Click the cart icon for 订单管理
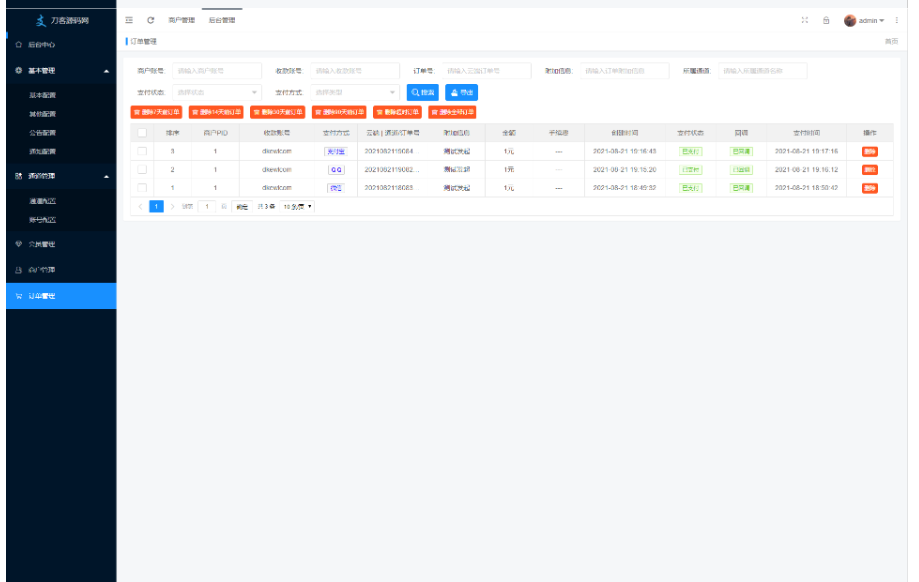 click(x=18, y=296)
